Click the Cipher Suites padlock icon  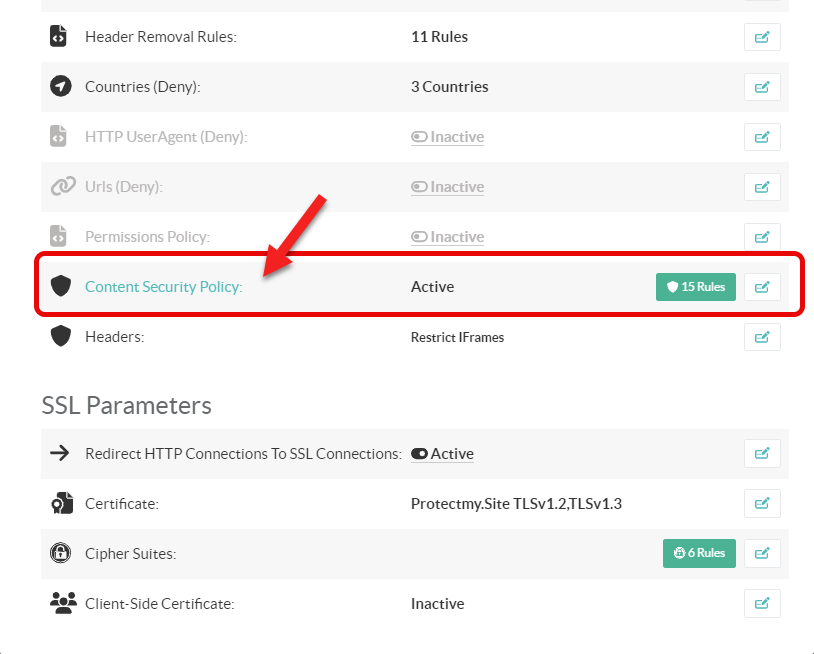61,553
